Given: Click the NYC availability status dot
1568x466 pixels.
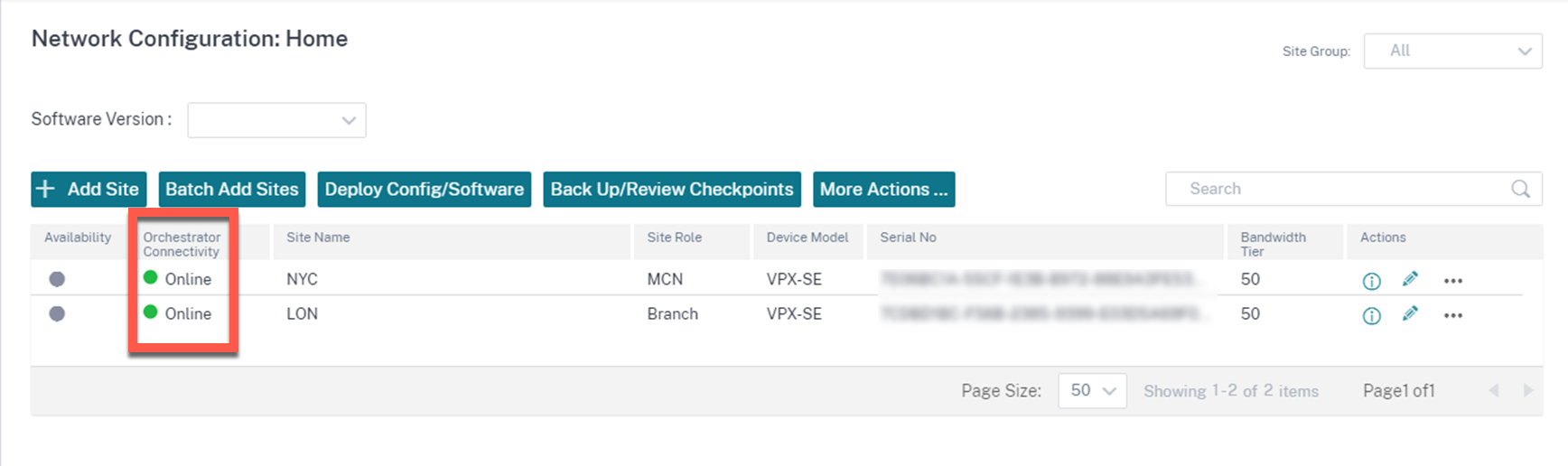Looking at the screenshot, I should click(x=57, y=279).
